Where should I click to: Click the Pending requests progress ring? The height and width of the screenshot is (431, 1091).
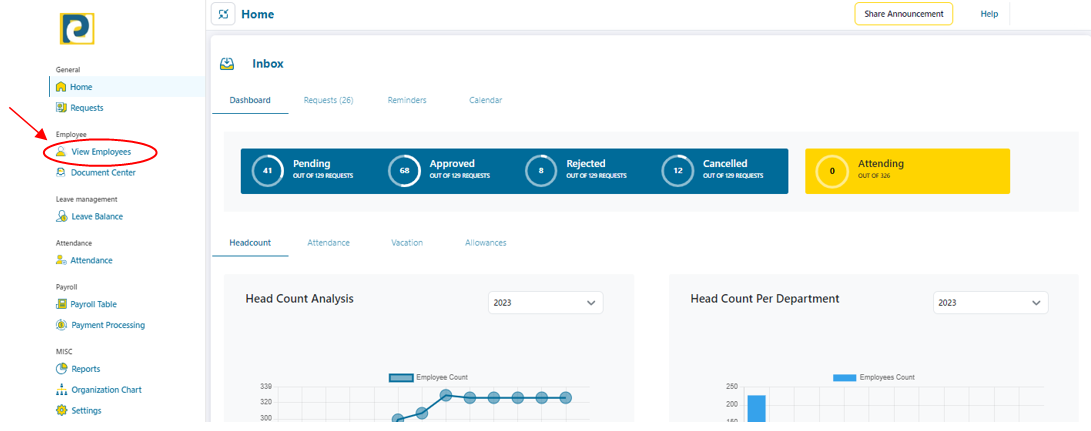[x=267, y=171]
